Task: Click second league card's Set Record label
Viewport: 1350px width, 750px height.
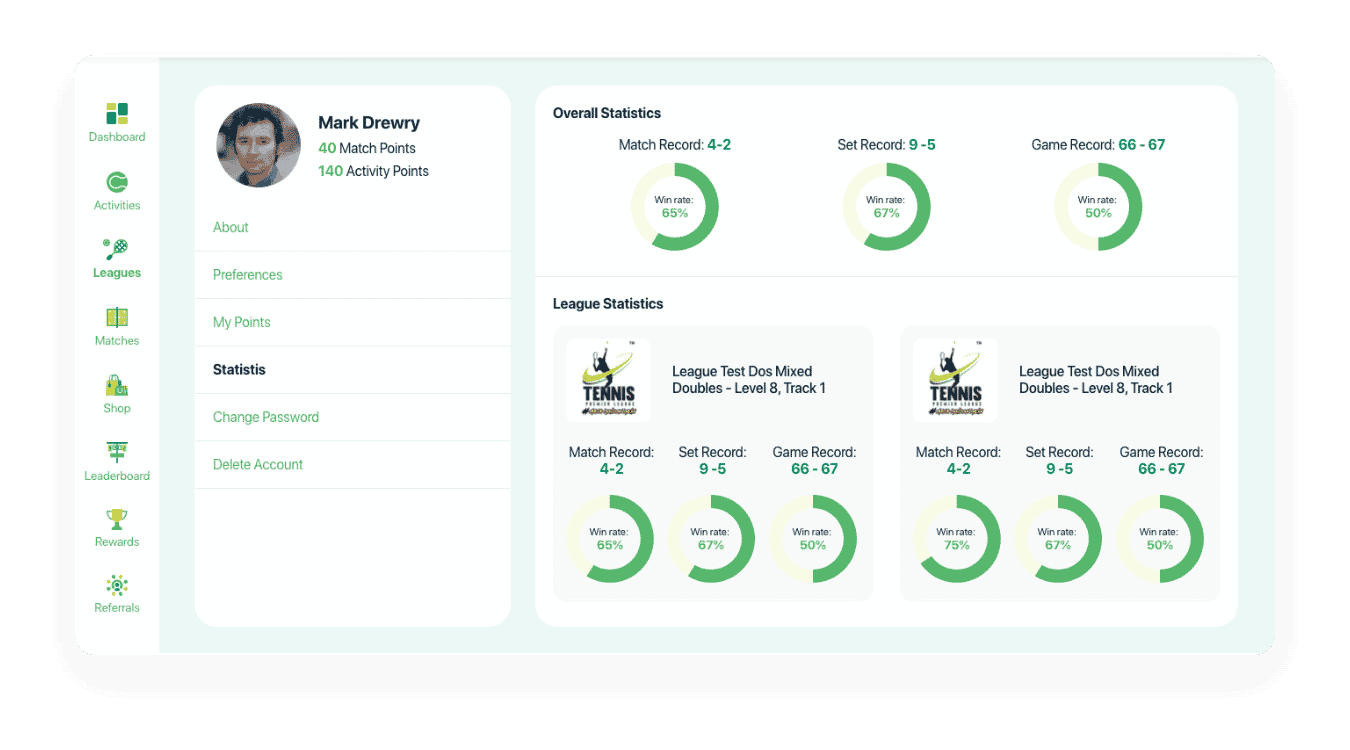Action: pyautogui.click(x=1059, y=452)
